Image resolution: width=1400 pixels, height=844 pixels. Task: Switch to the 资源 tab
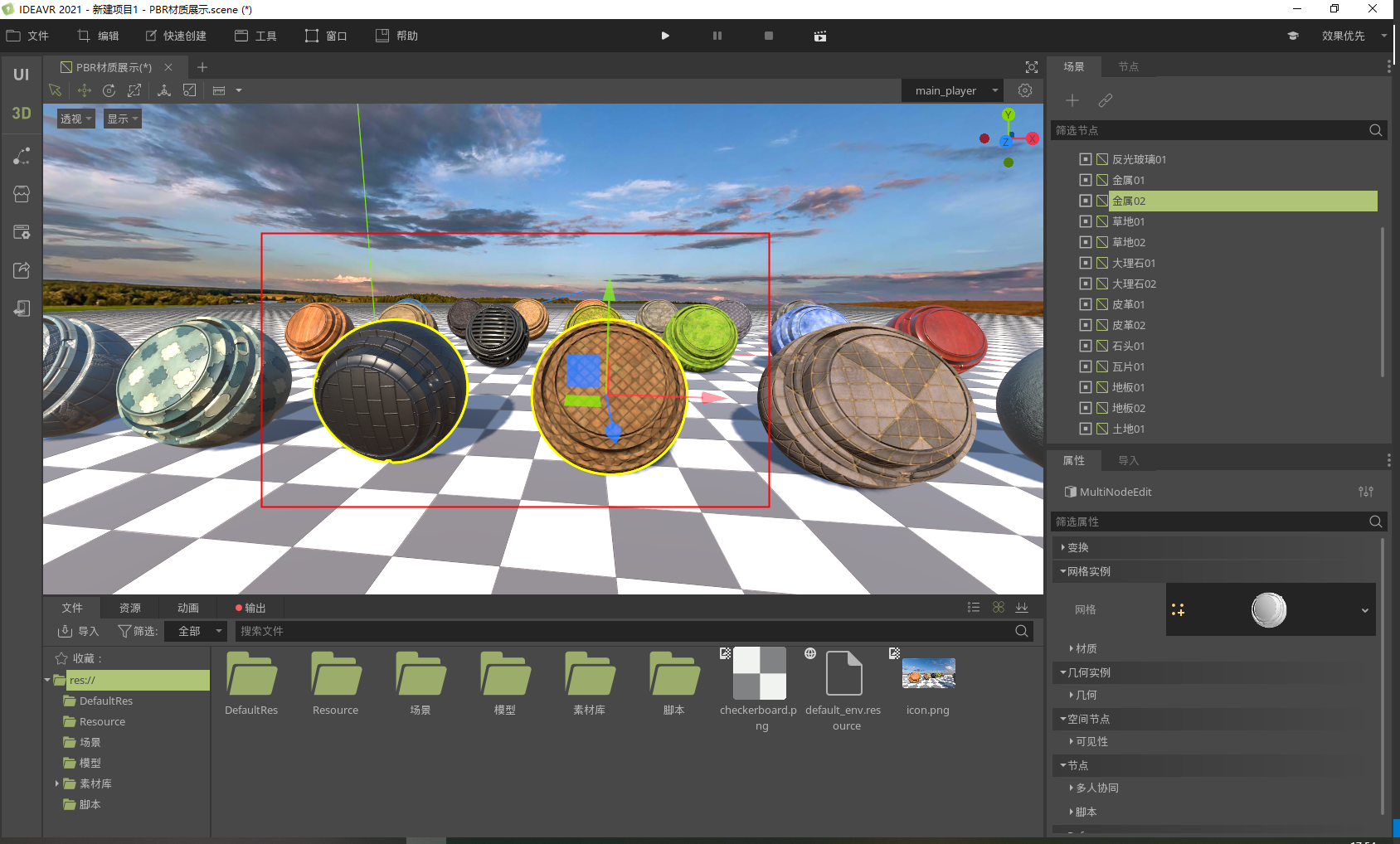tap(130, 608)
